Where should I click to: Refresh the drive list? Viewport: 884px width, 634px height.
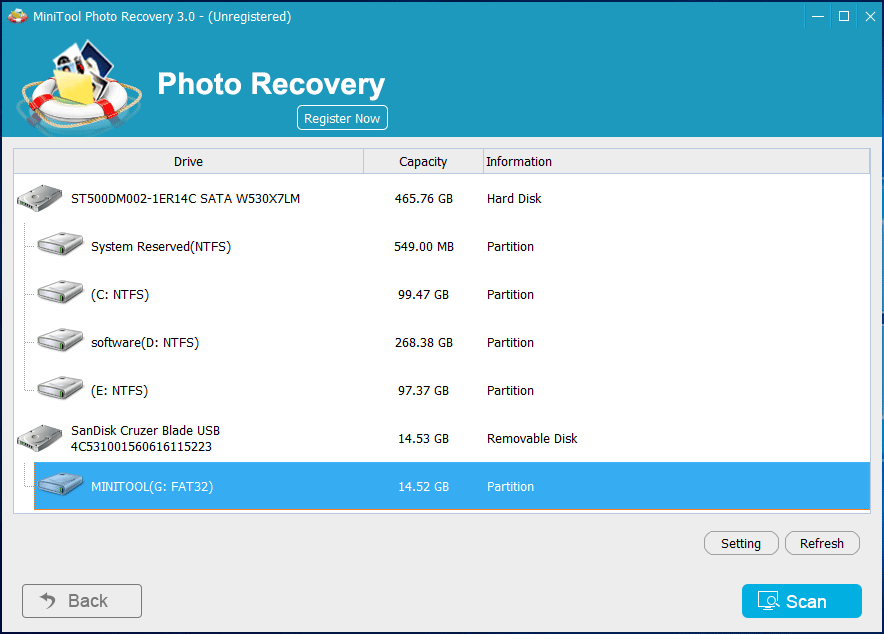coord(822,543)
